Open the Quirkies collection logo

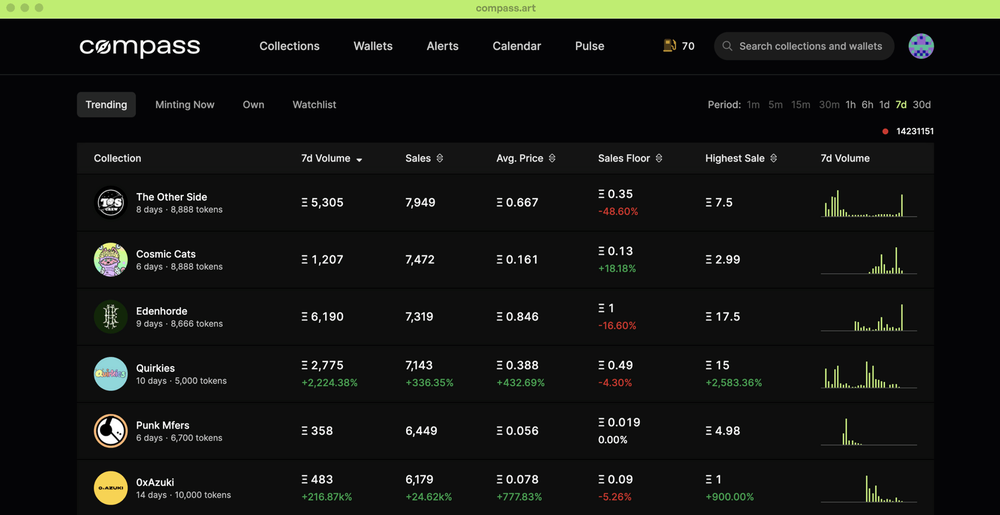(x=110, y=374)
